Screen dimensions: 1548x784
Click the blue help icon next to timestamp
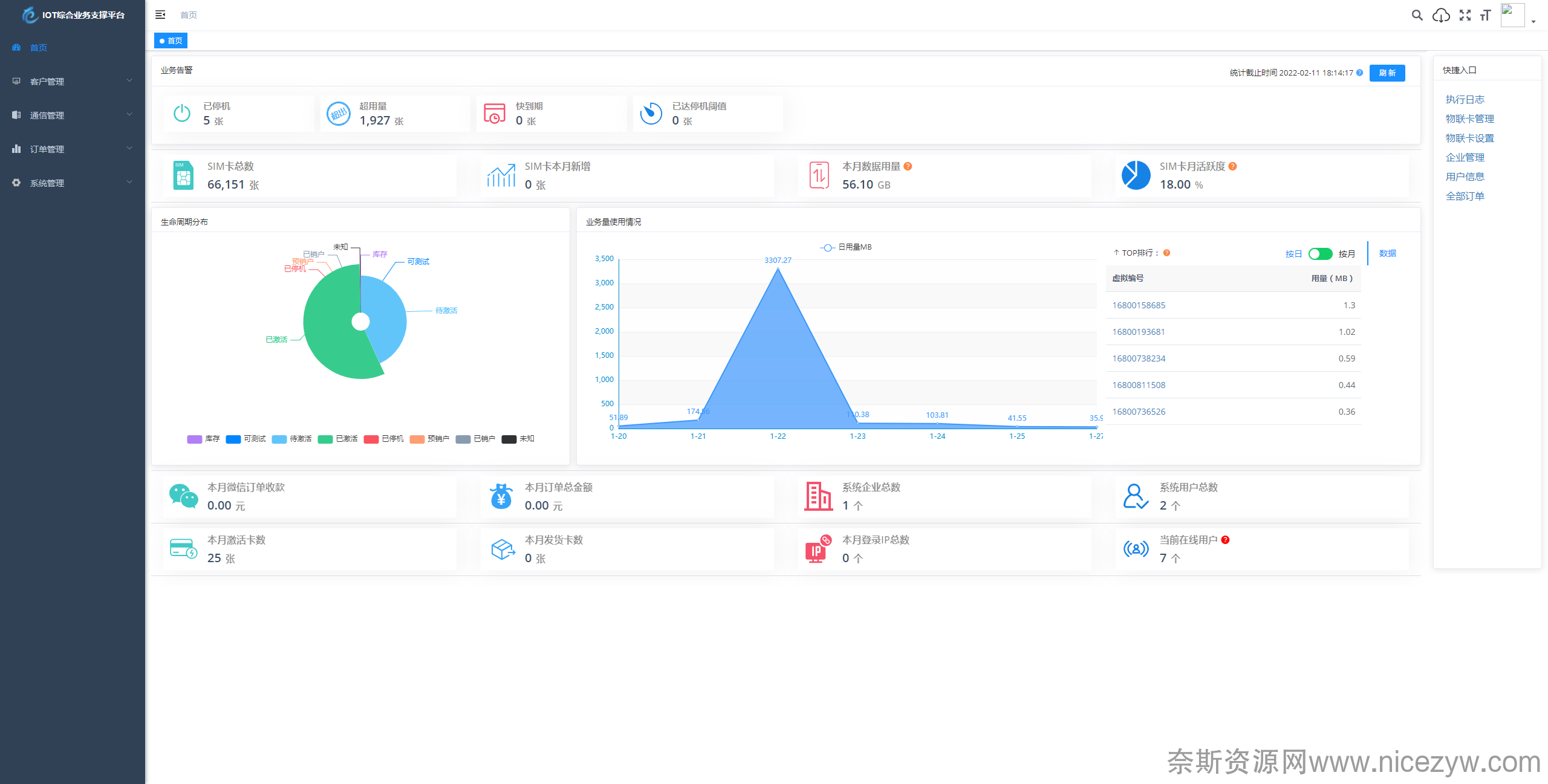(x=1359, y=73)
